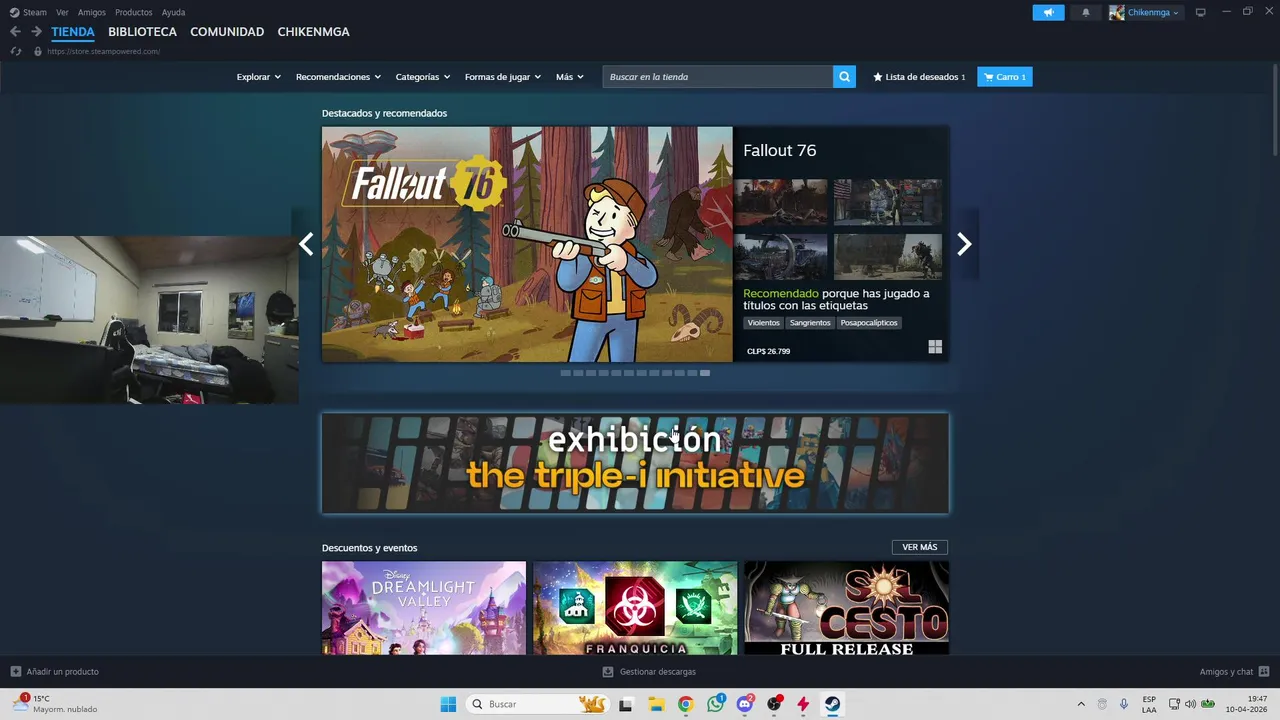Open the announcements megaphone button

tap(1048, 13)
